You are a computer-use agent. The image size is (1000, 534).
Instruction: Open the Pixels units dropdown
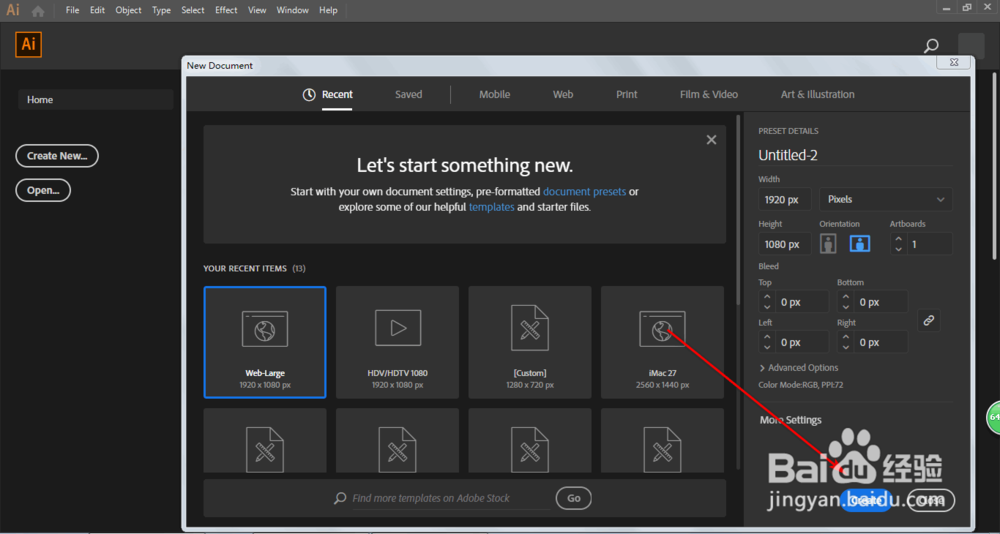click(886, 199)
